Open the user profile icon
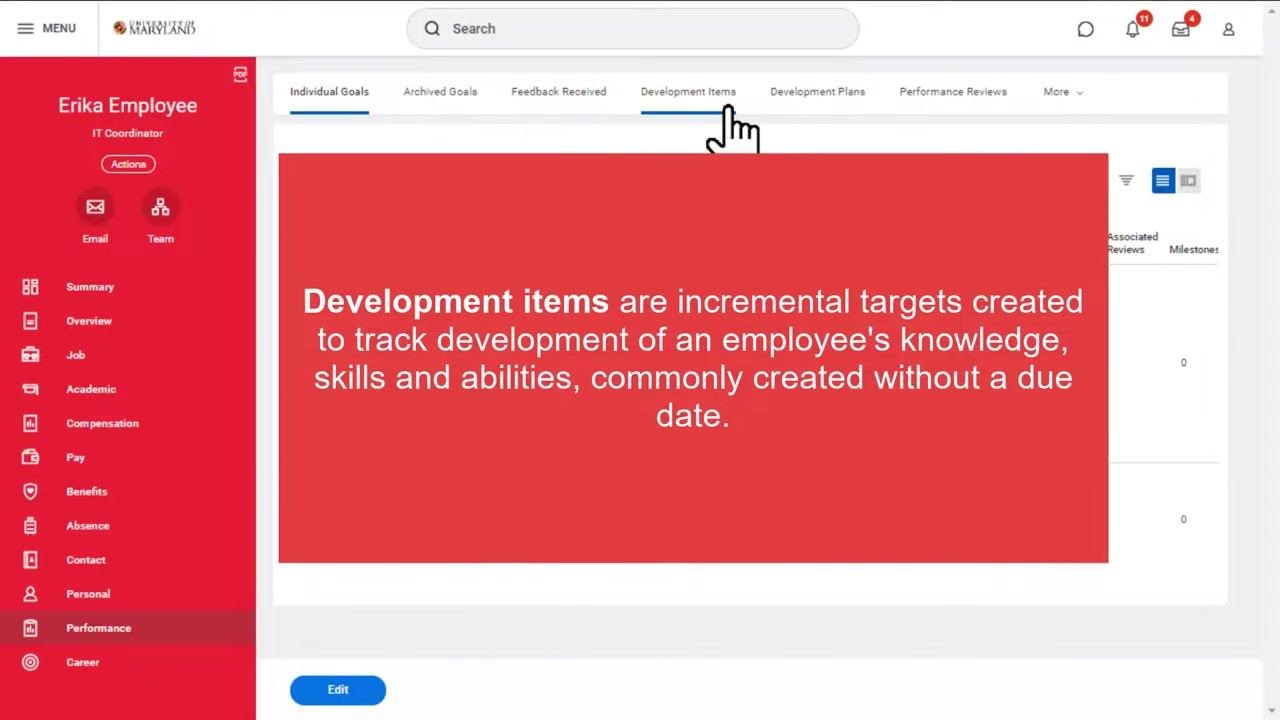This screenshot has height=720, width=1280. [x=1229, y=29]
